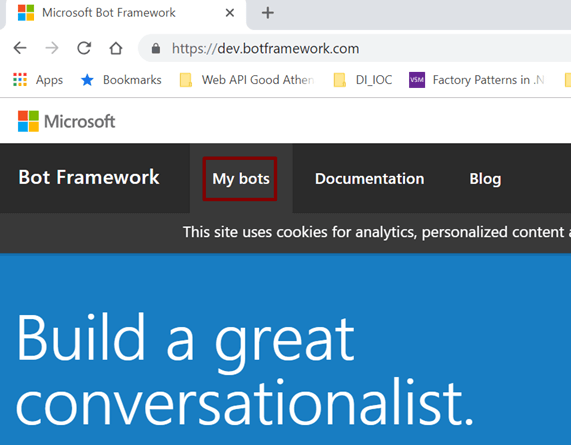Open the browser home page icon

[116, 48]
